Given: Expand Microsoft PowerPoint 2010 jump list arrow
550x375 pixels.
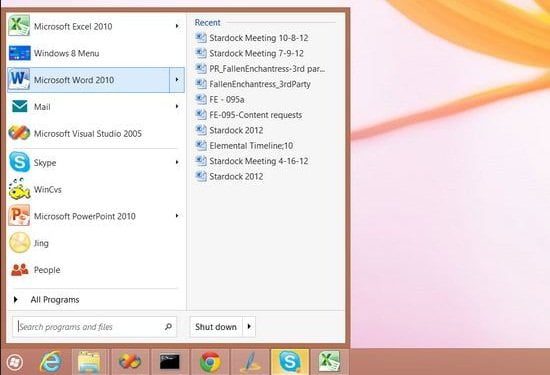Looking at the screenshot, I should (x=177, y=216).
